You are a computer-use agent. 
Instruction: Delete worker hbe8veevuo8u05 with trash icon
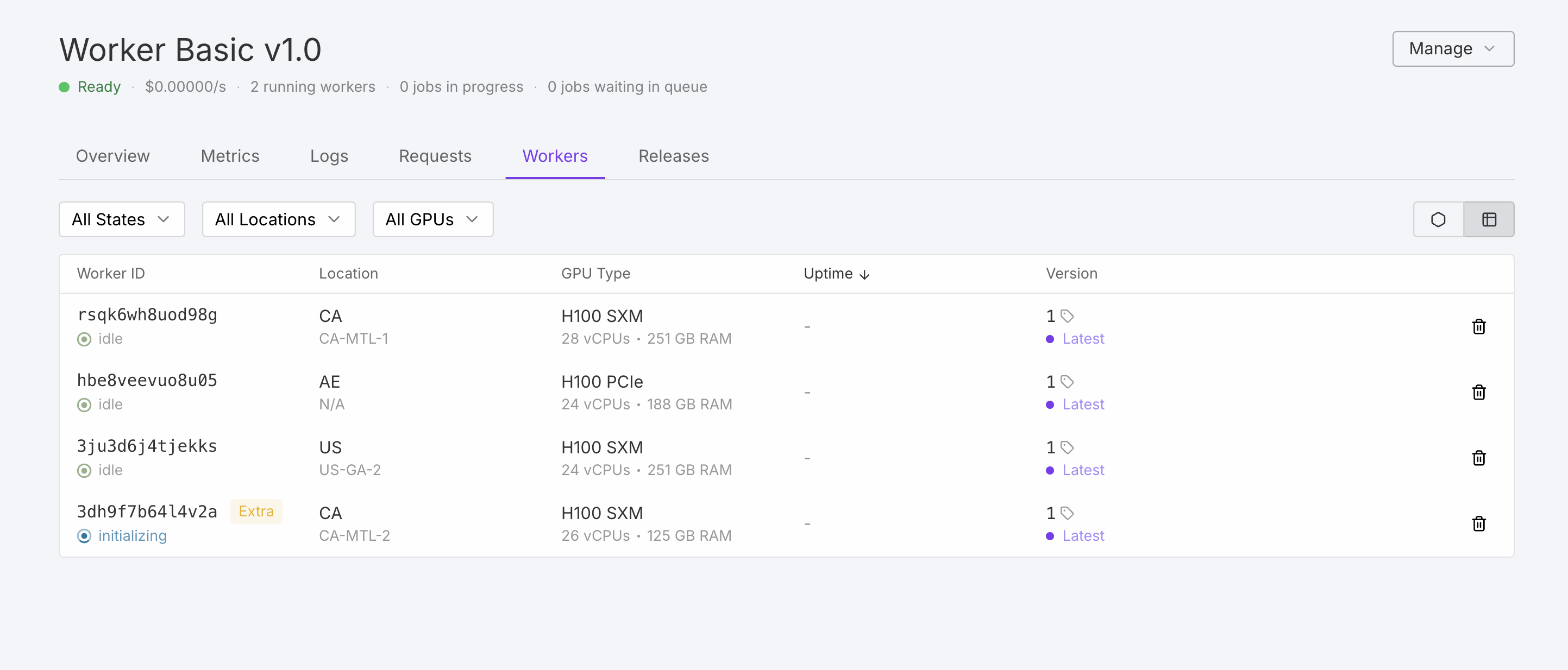point(1478,393)
